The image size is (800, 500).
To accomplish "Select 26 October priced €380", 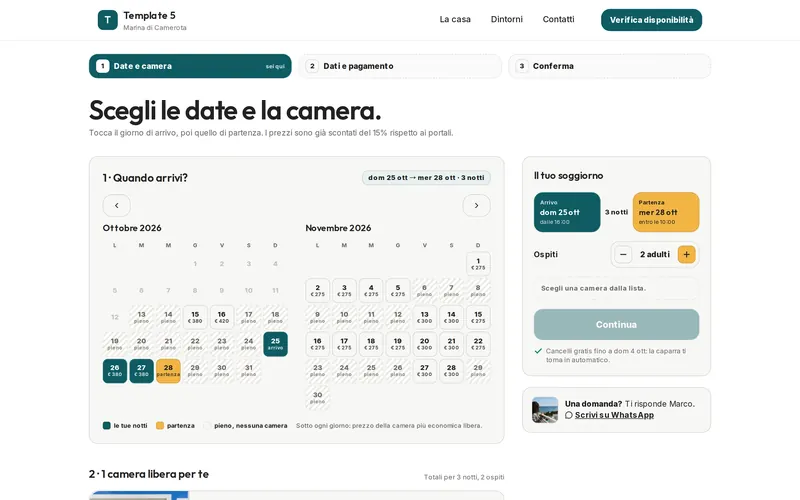I will tap(115, 370).
